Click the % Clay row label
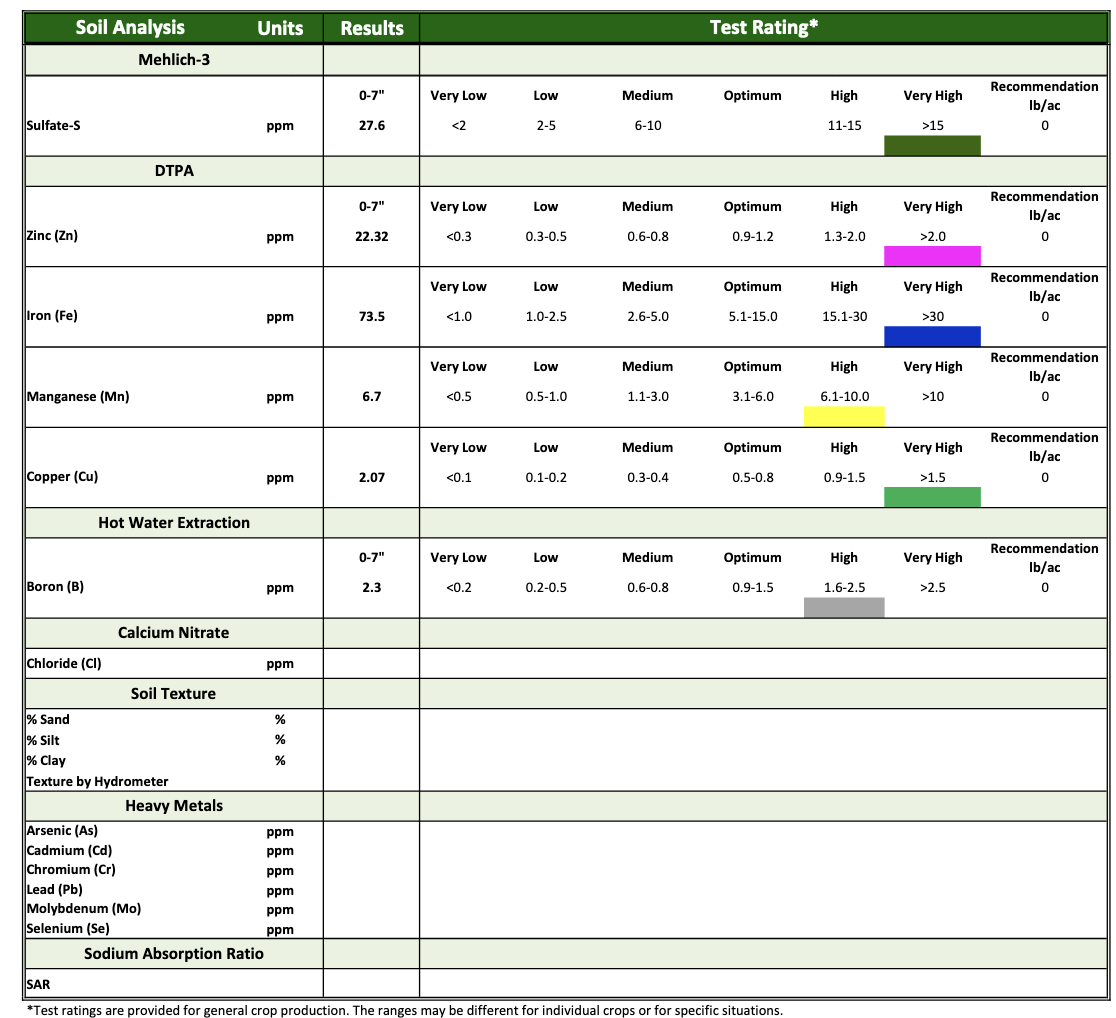The height and width of the screenshot is (1018, 1116). [46, 761]
